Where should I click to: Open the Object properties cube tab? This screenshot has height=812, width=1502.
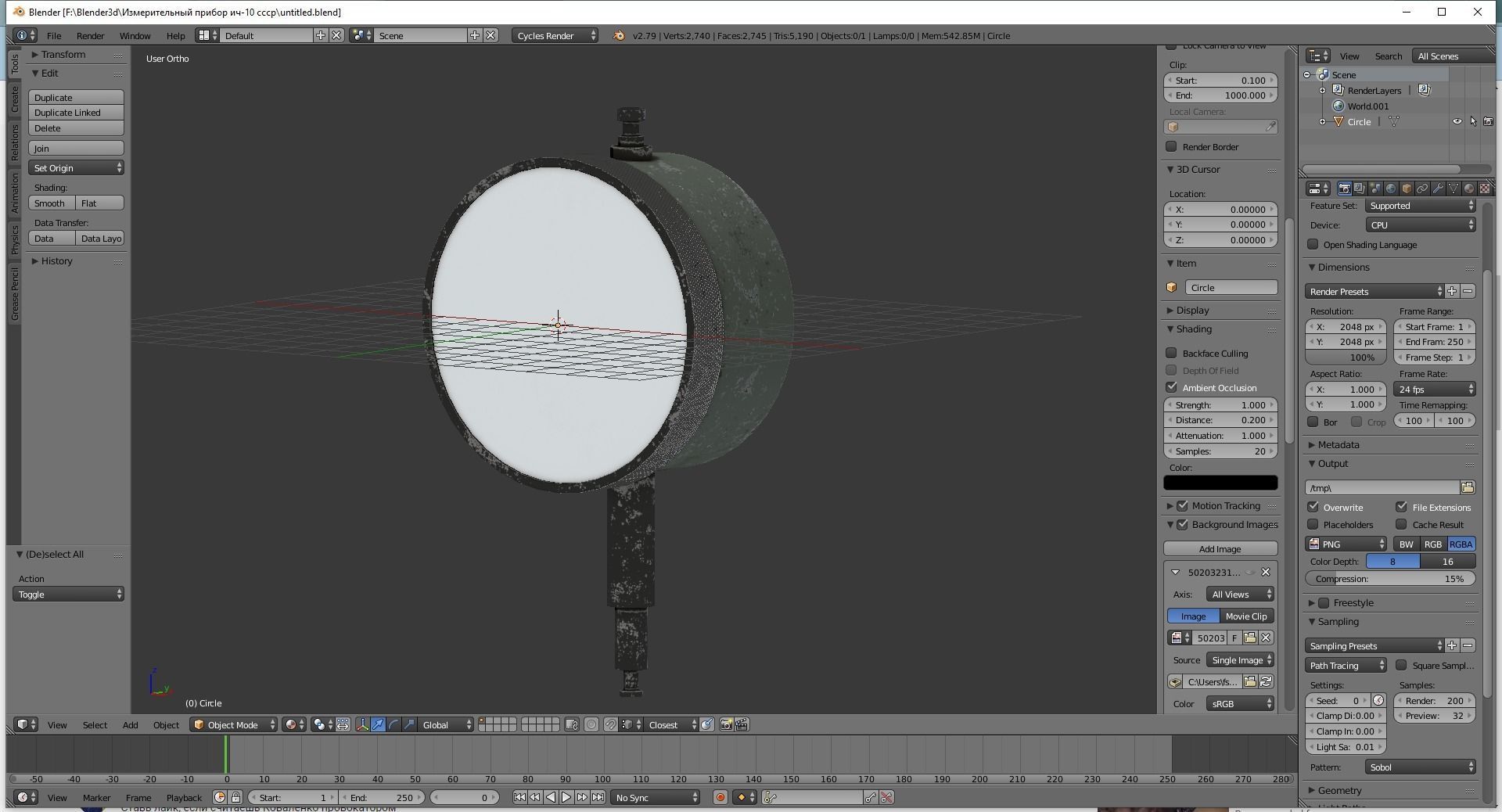click(x=1407, y=189)
